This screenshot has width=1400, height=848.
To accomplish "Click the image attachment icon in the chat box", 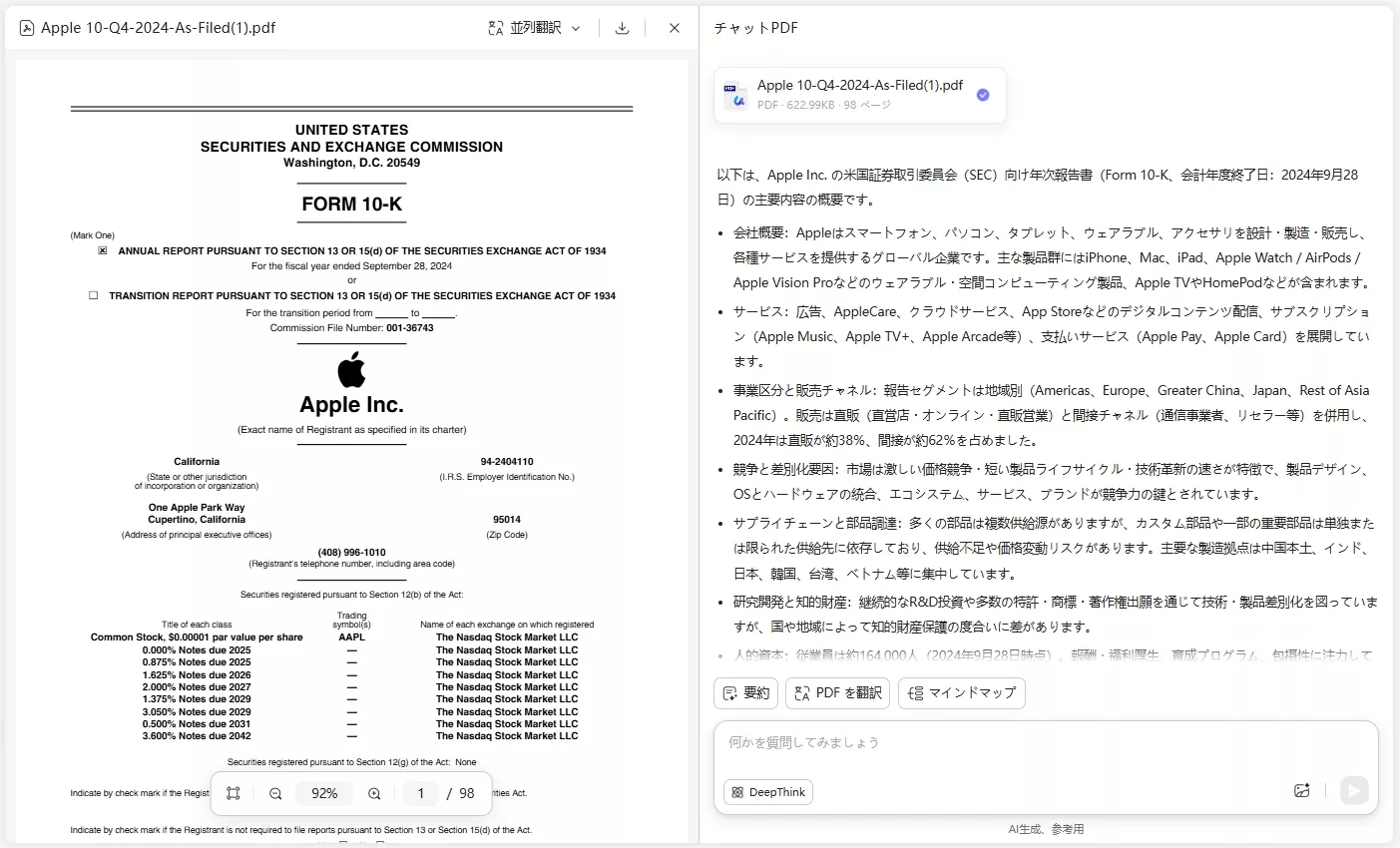I will point(1302,790).
